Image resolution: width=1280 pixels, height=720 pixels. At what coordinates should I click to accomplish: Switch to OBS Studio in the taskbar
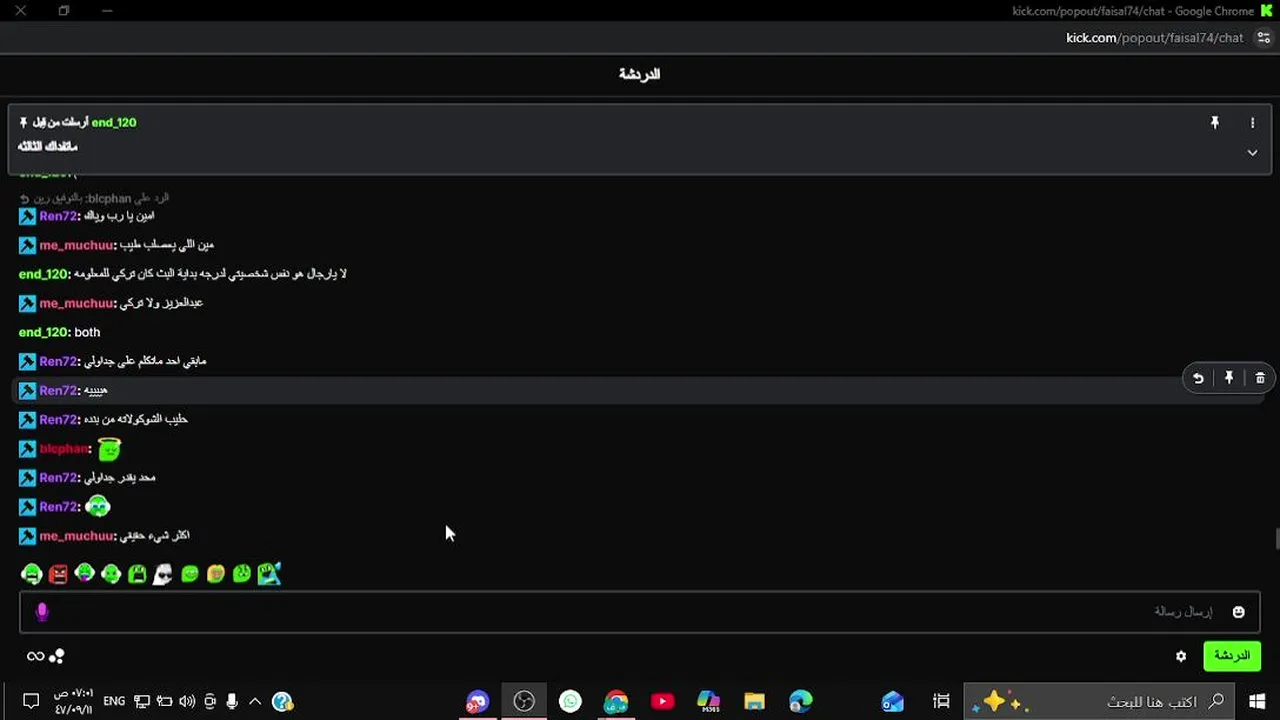click(x=524, y=701)
